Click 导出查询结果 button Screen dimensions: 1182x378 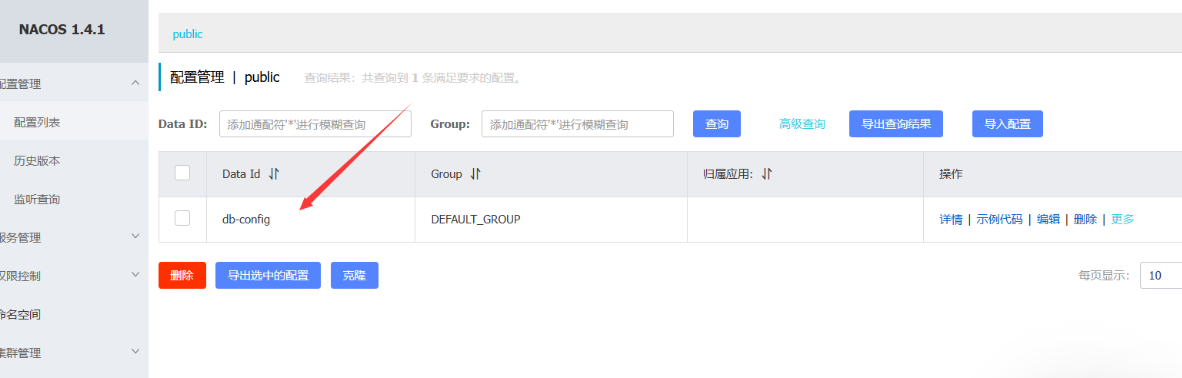pyautogui.click(x=896, y=124)
